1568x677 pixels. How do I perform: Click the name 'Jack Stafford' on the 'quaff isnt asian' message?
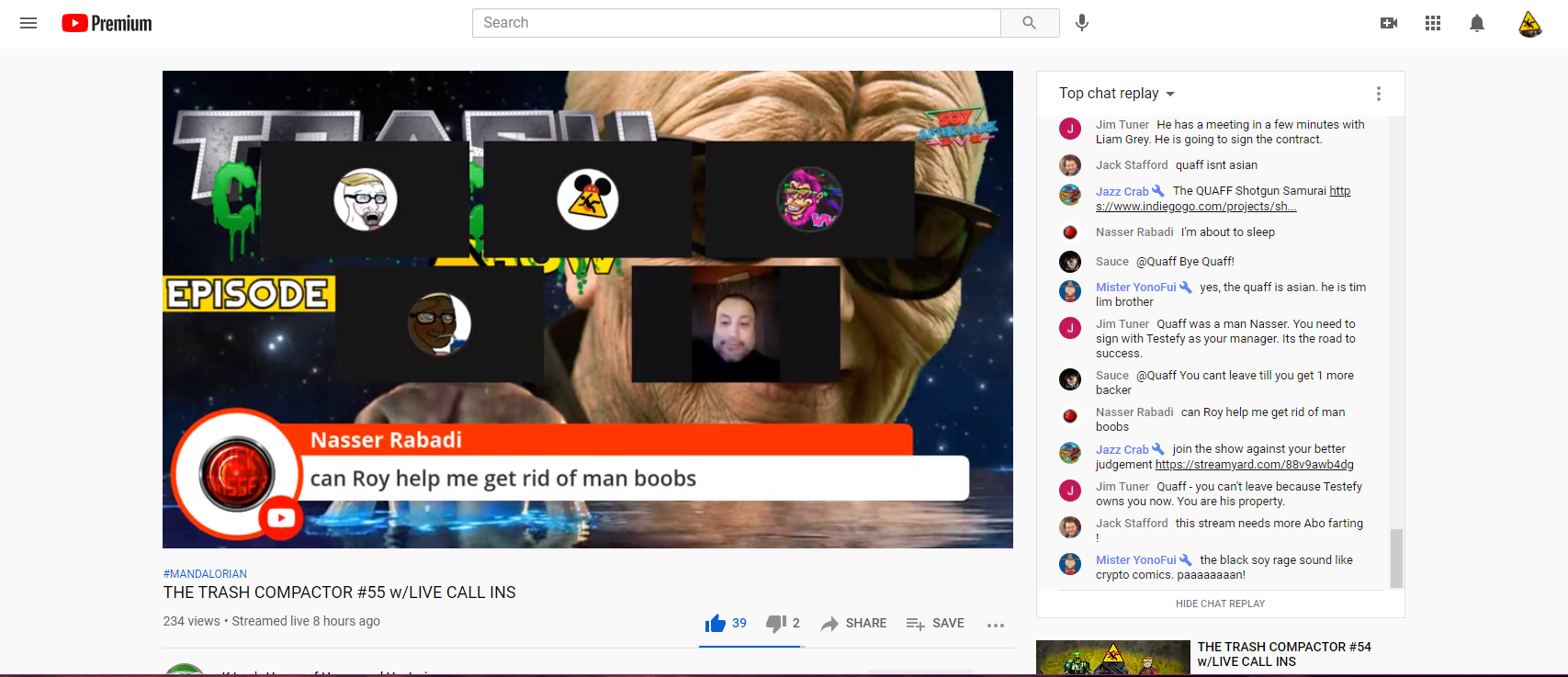[x=1132, y=165]
